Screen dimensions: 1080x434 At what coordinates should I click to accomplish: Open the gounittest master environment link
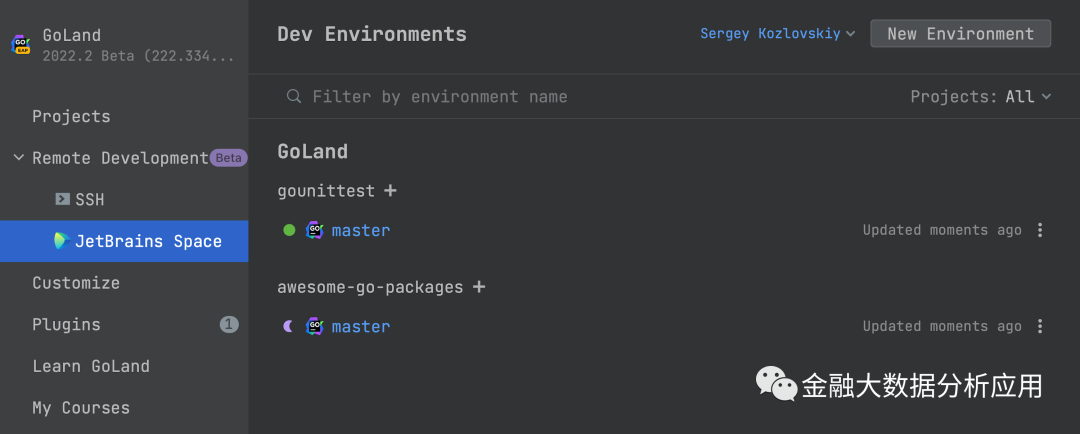361,230
